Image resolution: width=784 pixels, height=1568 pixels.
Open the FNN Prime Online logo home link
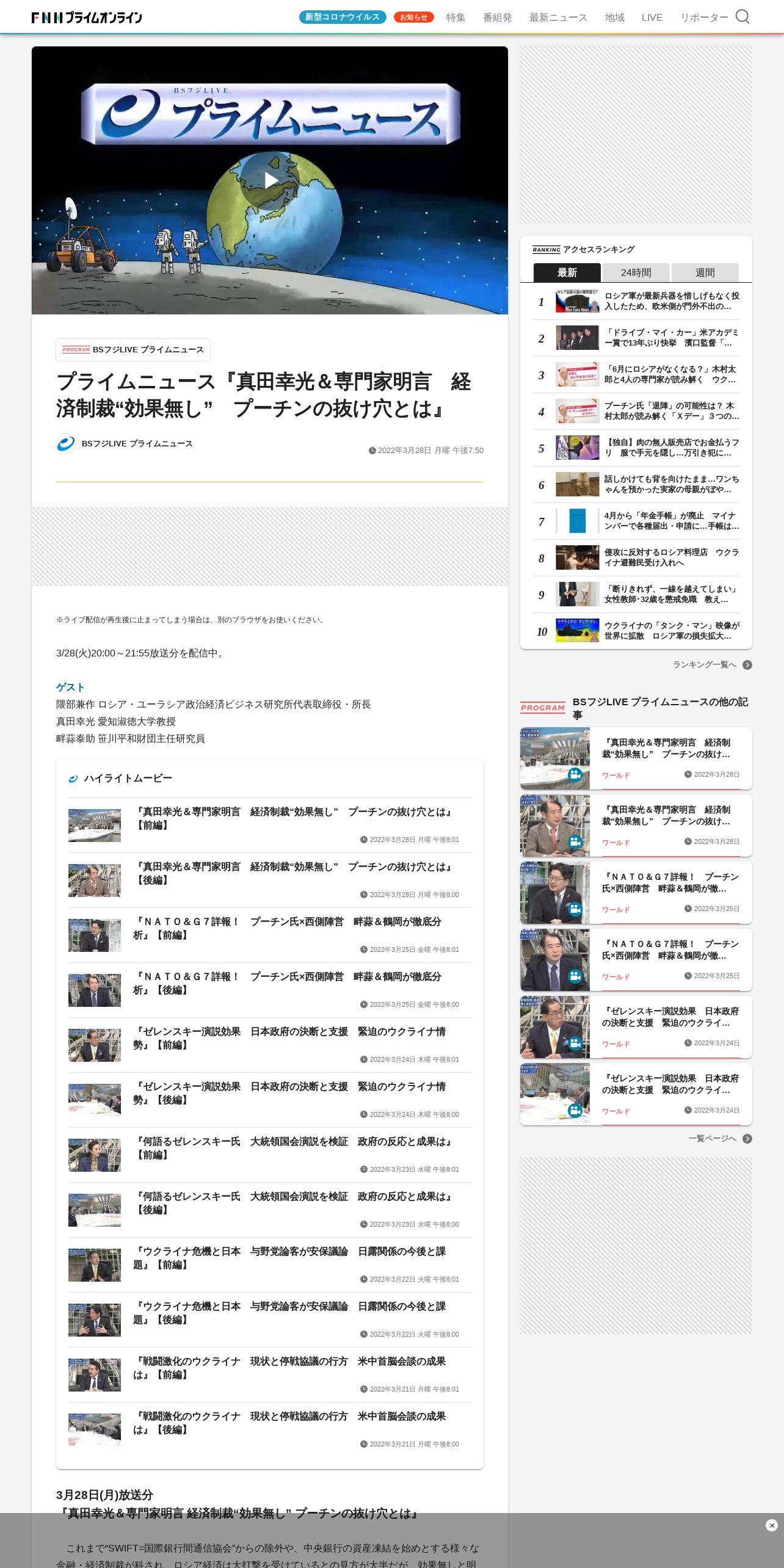[x=87, y=17]
